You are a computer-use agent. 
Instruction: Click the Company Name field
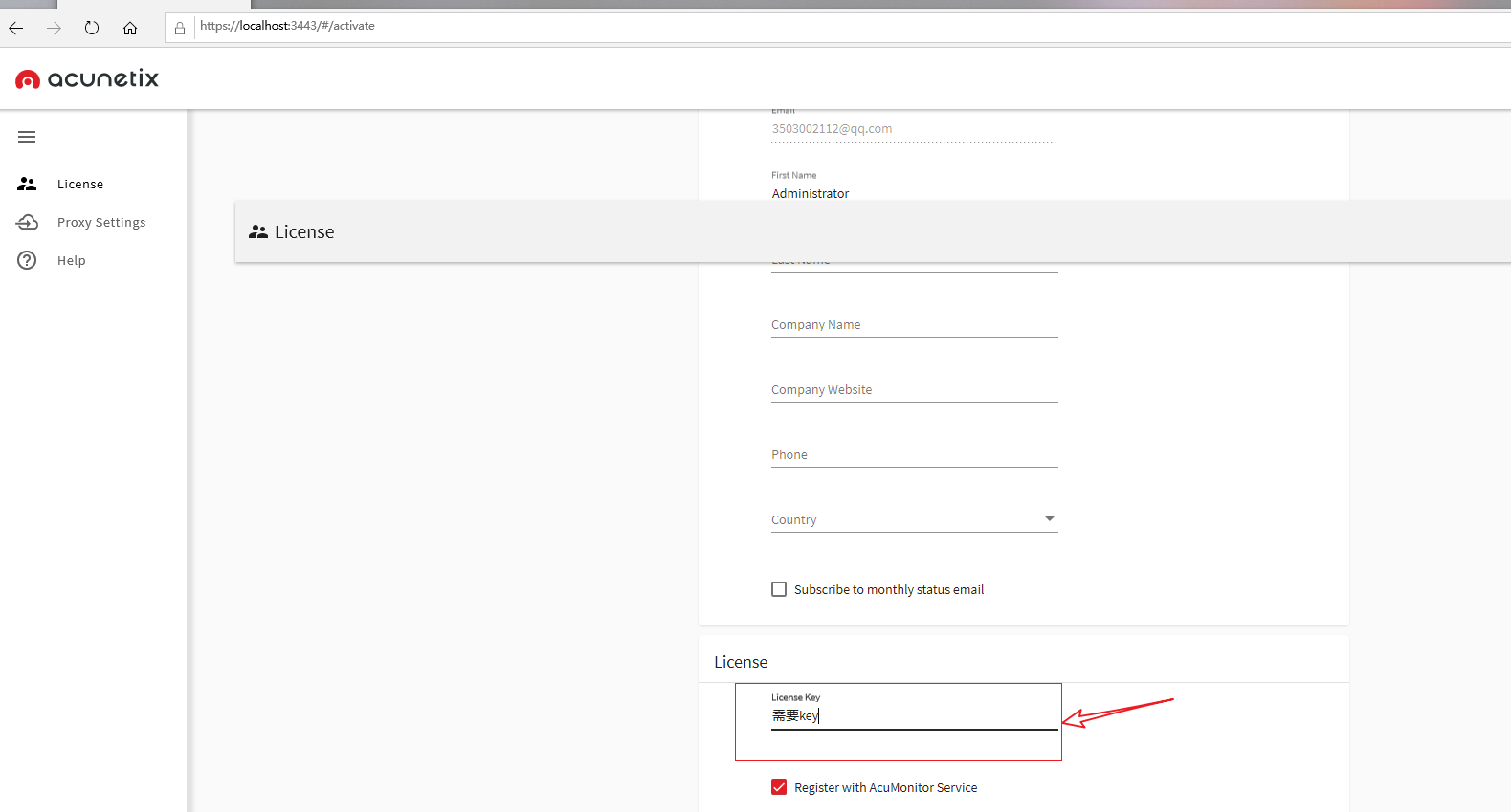click(914, 325)
